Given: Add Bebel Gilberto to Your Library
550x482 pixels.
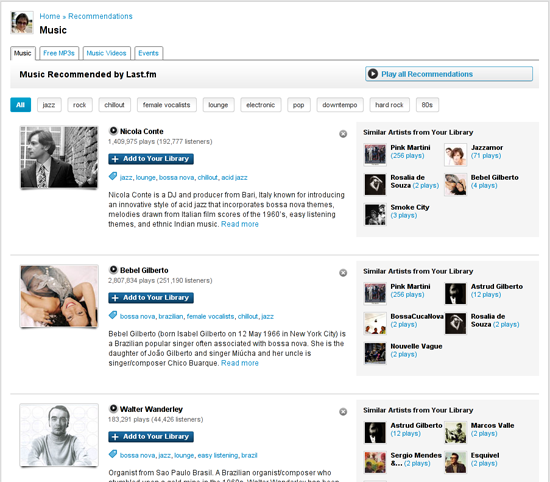Looking at the screenshot, I should point(151,297).
